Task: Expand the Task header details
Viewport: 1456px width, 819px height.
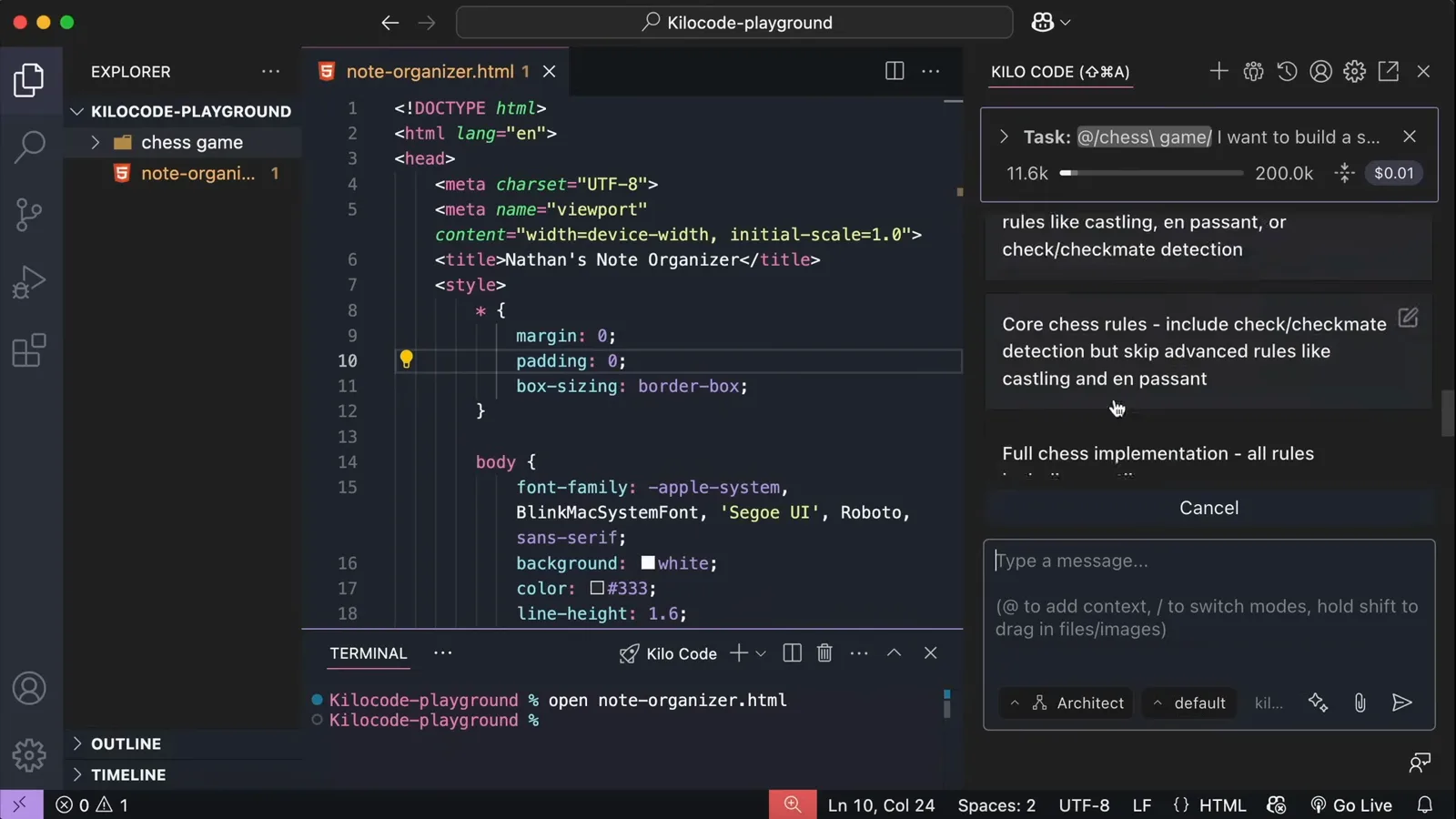Action: tap(1004, 136)
